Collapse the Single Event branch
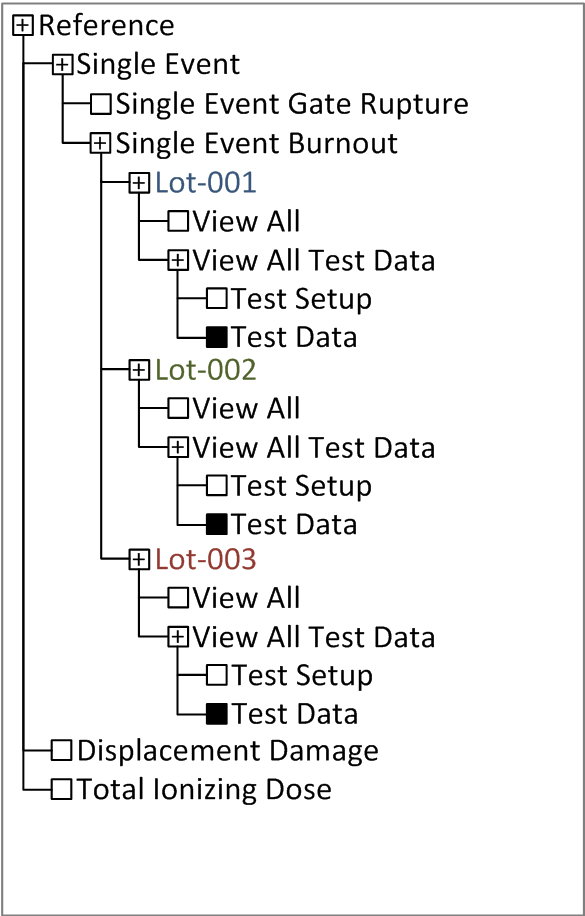This screenshot has width=585, height=916. coord(61,65)
